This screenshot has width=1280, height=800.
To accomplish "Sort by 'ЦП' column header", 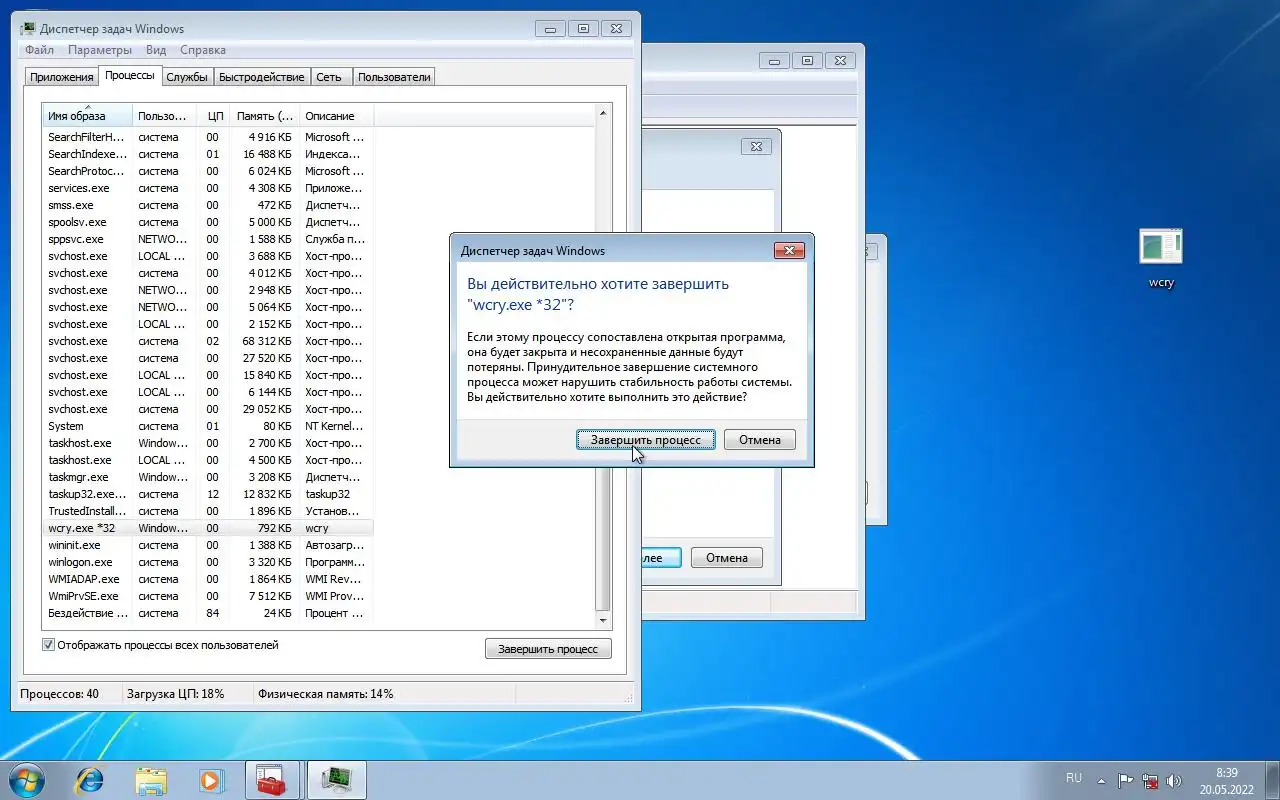I will tap(212, 115).
